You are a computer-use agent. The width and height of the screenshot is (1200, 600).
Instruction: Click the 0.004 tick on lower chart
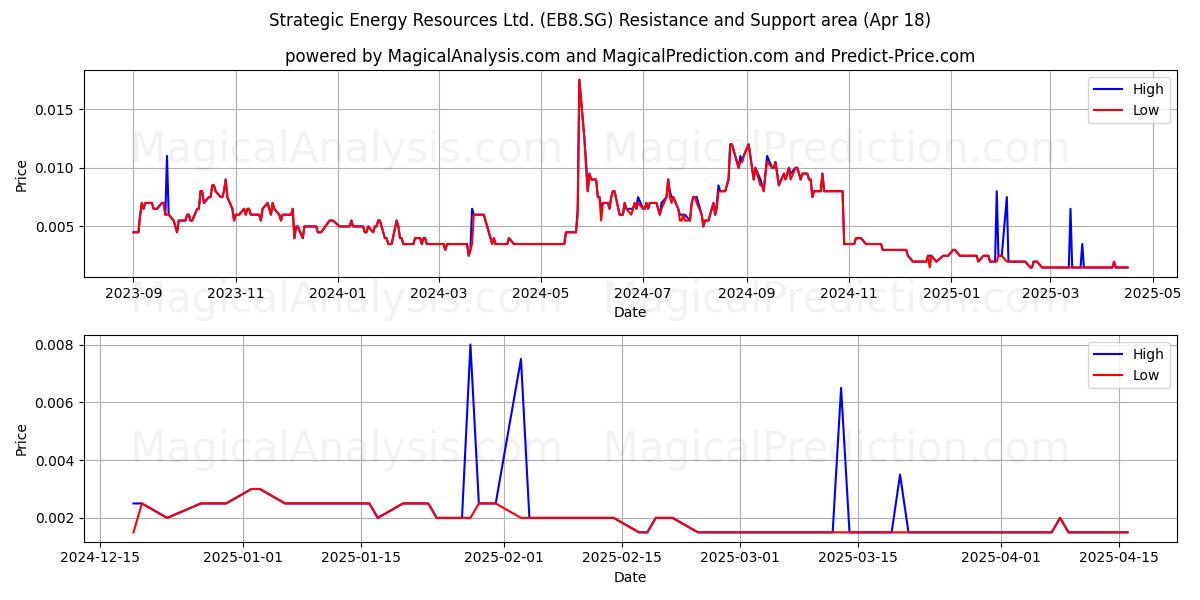tap(57, 461)
